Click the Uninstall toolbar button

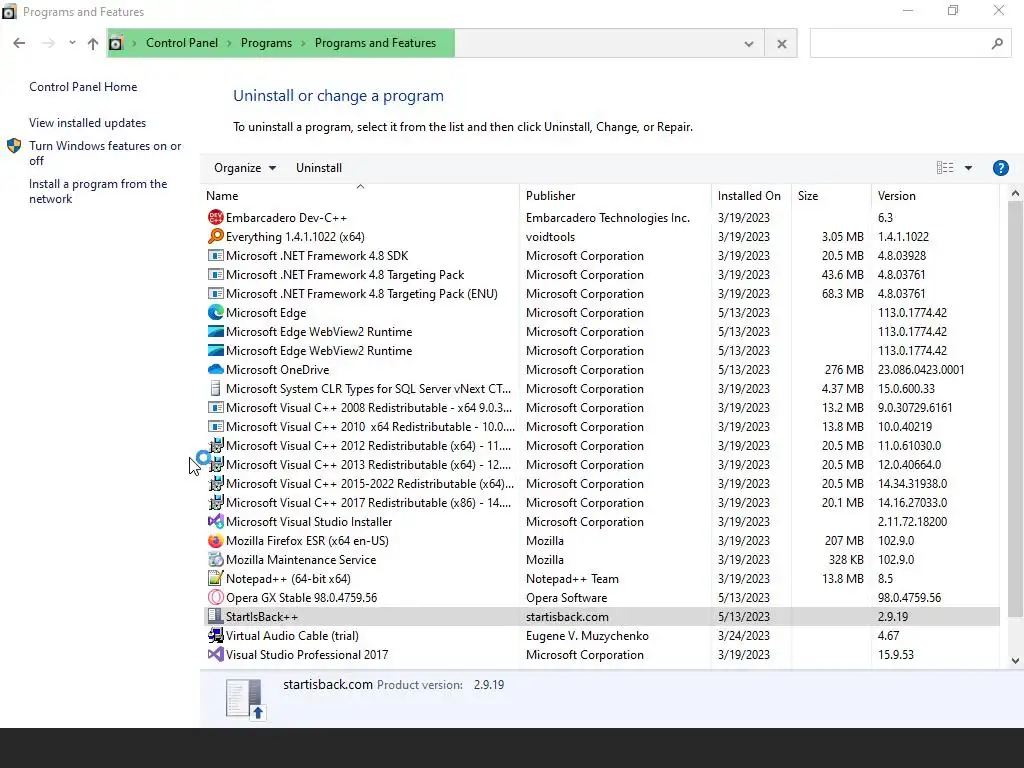[319, 168]
